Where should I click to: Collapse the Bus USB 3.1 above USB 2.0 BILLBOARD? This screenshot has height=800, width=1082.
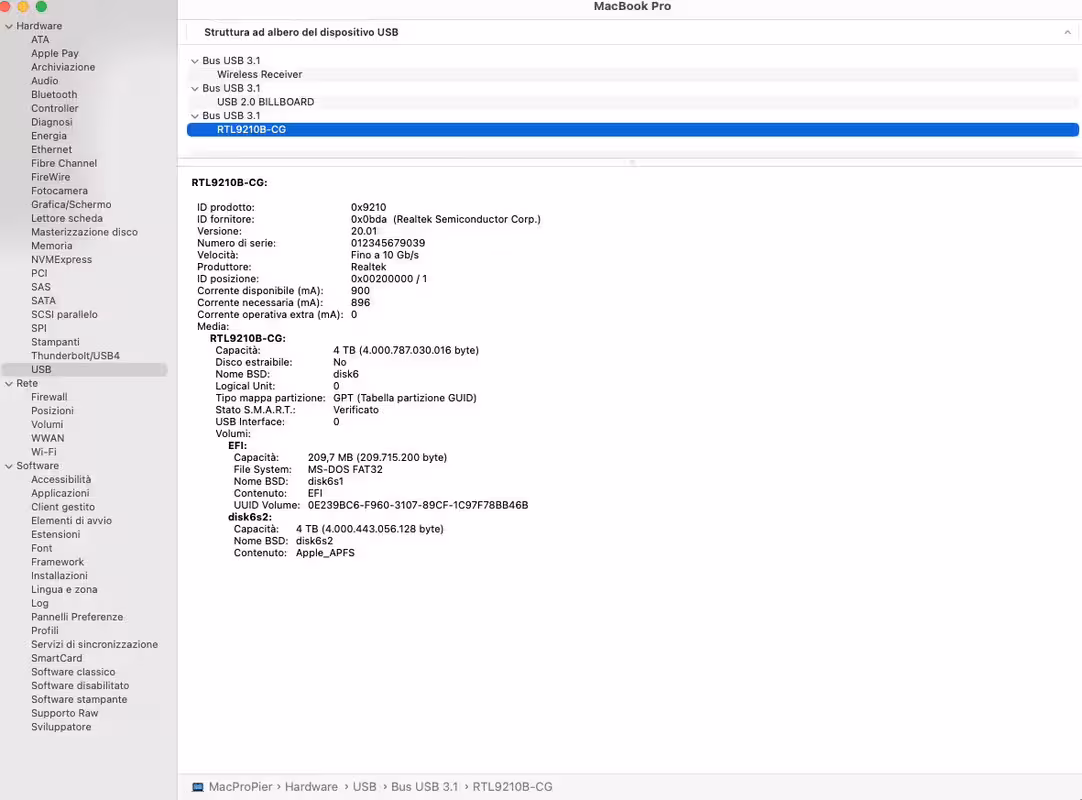coord(195,88)
